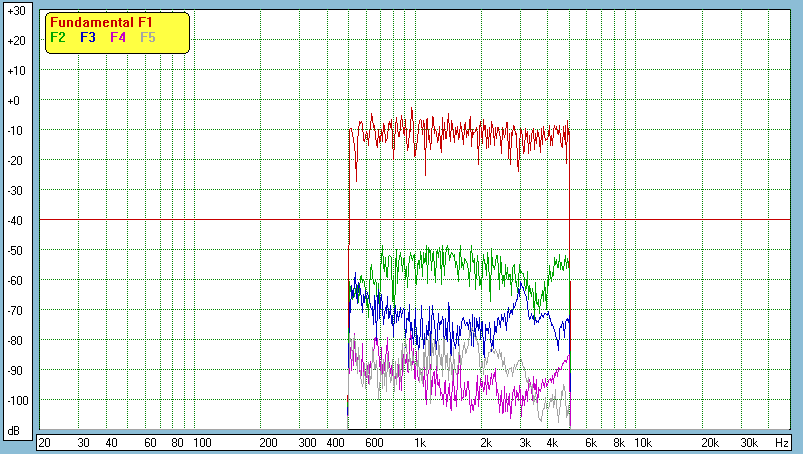Select the -100 value on the dB axis
Screen dimensions: 803x454
tap(15, 400)
